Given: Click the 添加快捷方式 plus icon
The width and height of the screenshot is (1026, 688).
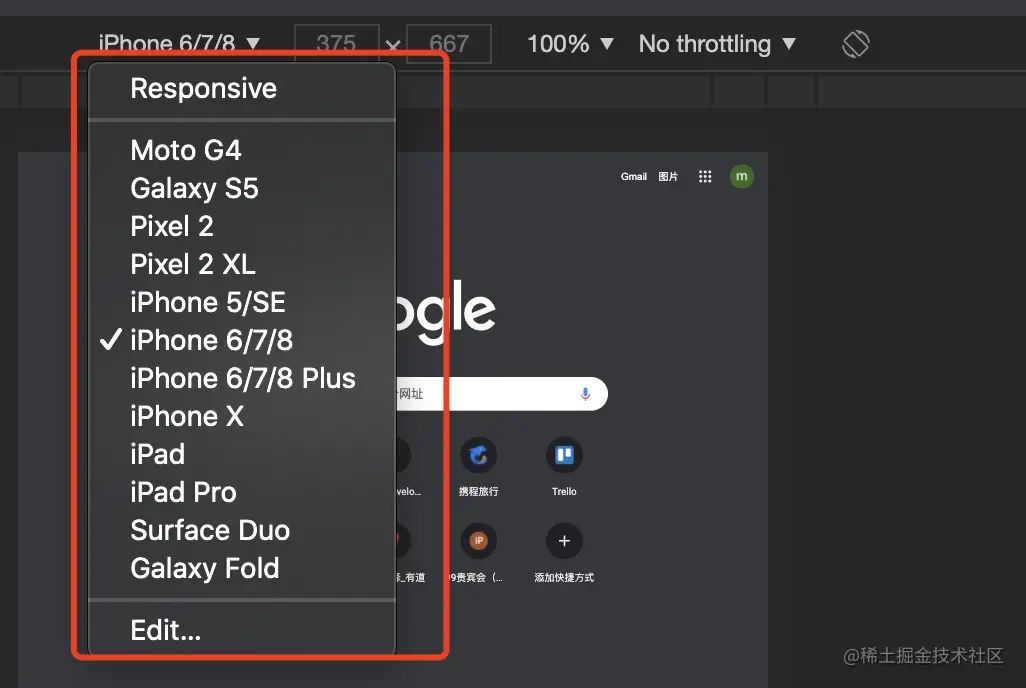Looking at the screenshot, I should [564, 541].
